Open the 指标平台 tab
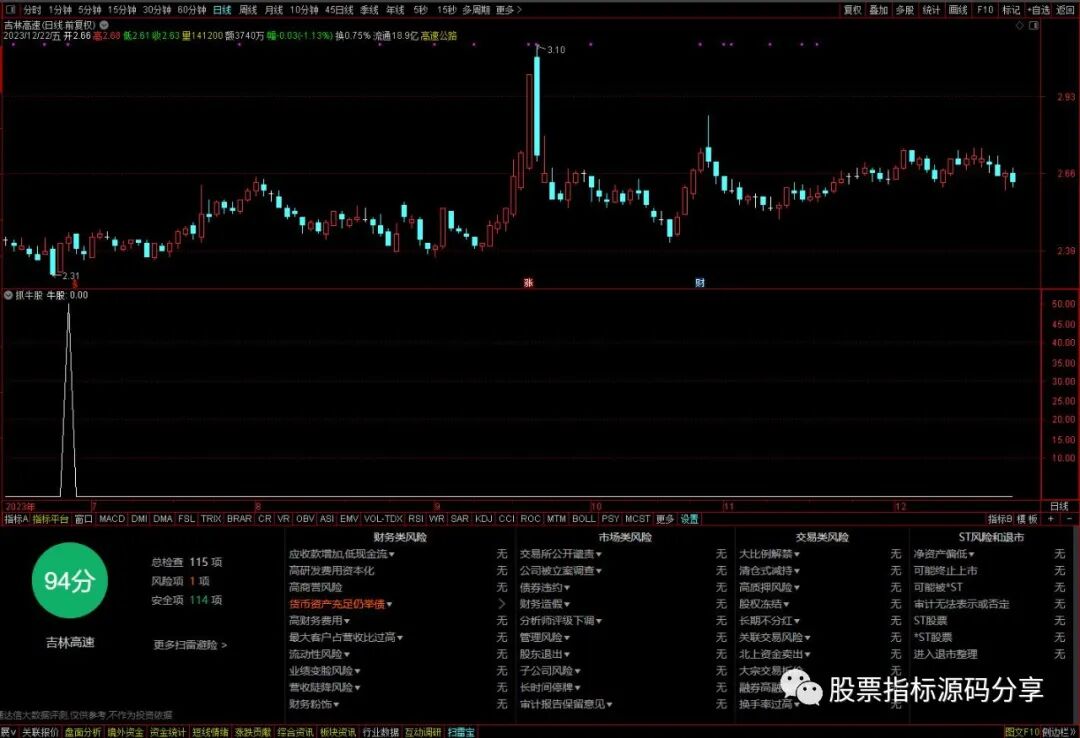The image size is (1080, 738). point(51,519)
